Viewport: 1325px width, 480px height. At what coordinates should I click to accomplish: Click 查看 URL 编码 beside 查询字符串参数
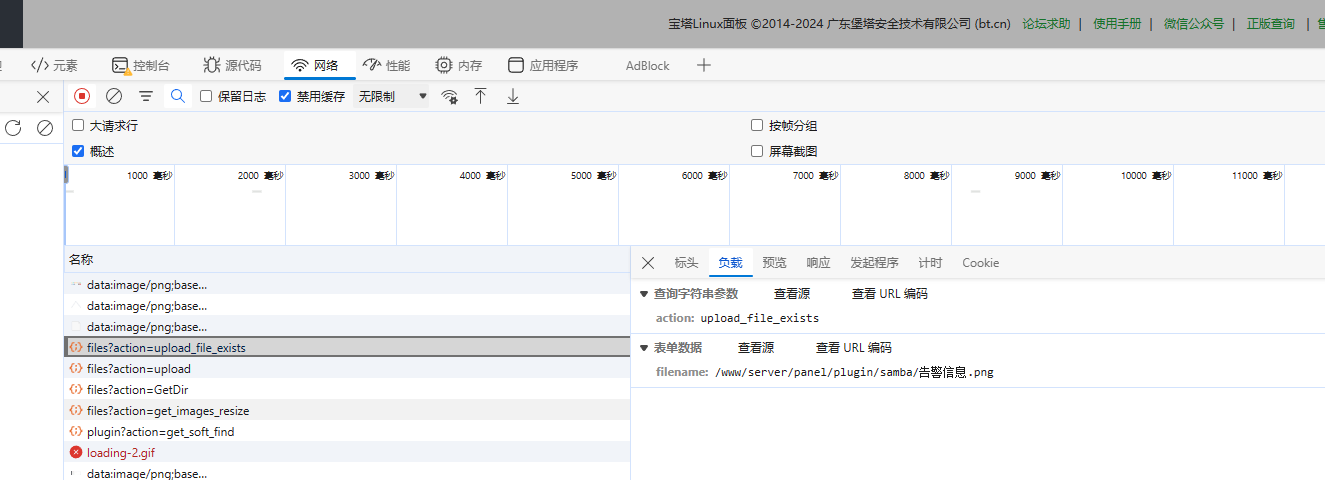[x=890, y=293]
